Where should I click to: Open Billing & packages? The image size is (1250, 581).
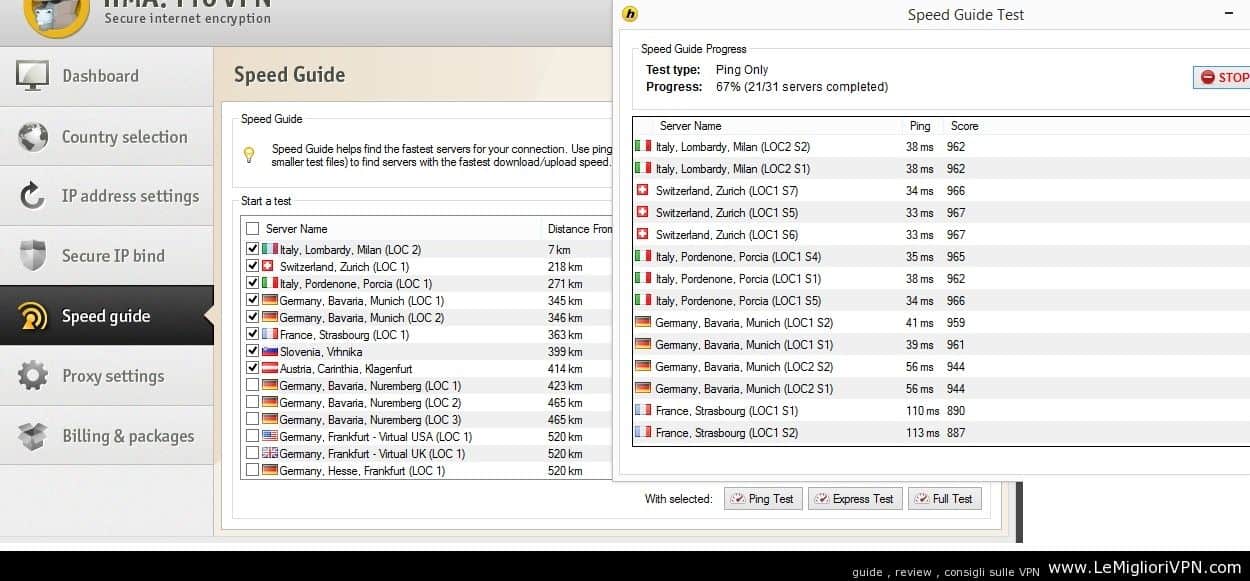106,436
